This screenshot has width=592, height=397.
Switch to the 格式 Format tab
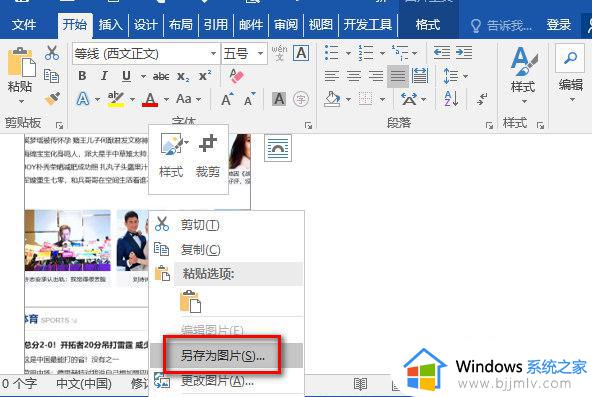point(427,25)
